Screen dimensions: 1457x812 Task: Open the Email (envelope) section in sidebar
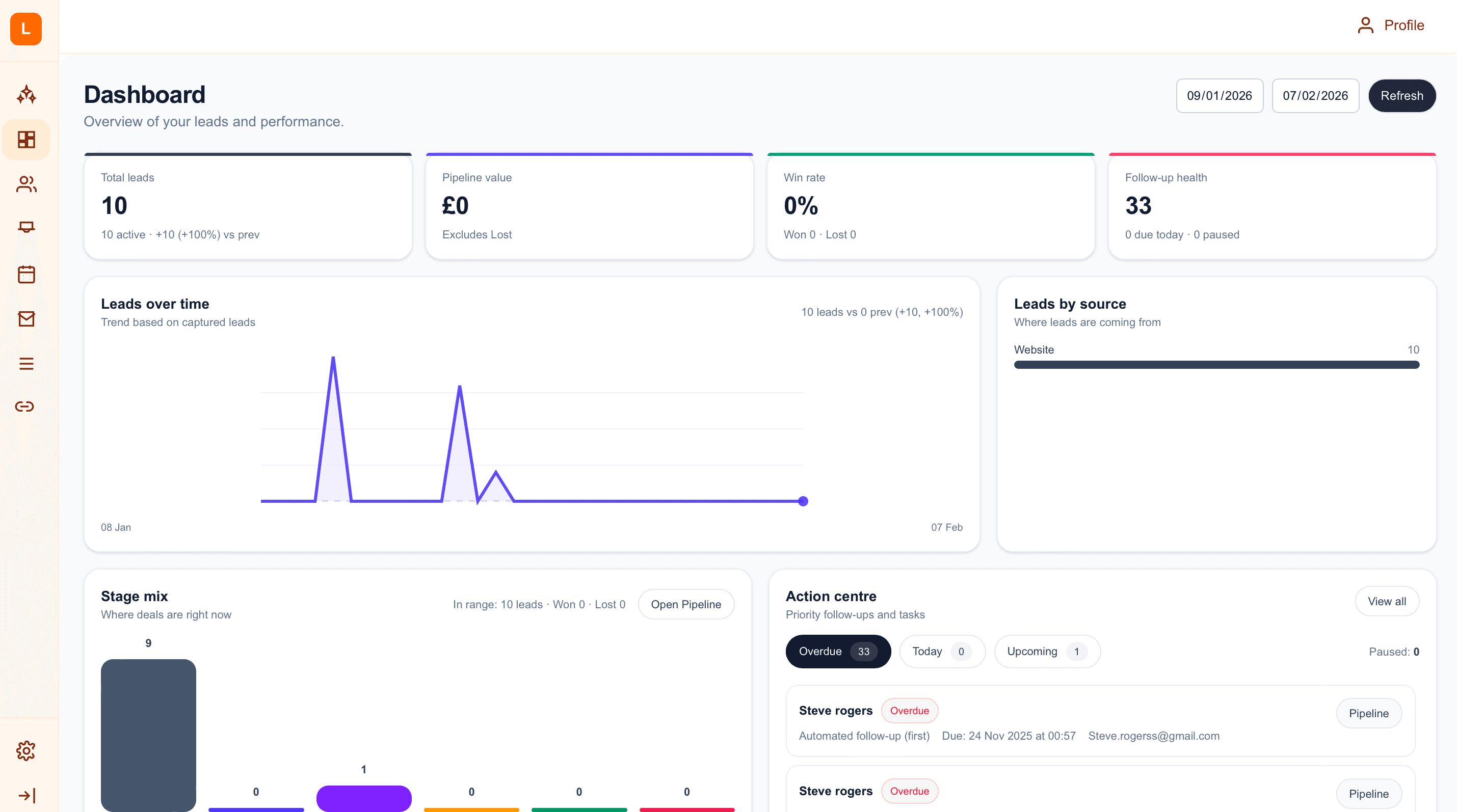coord(26,318)
